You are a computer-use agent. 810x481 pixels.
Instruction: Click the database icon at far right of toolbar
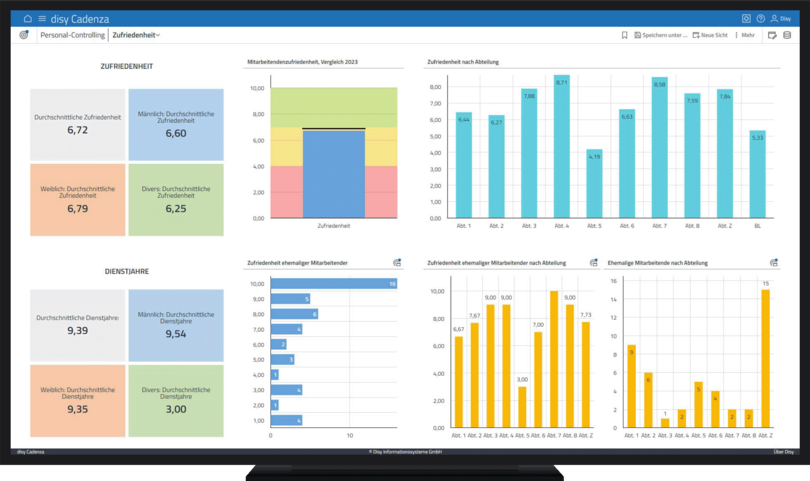click(787, 35)
